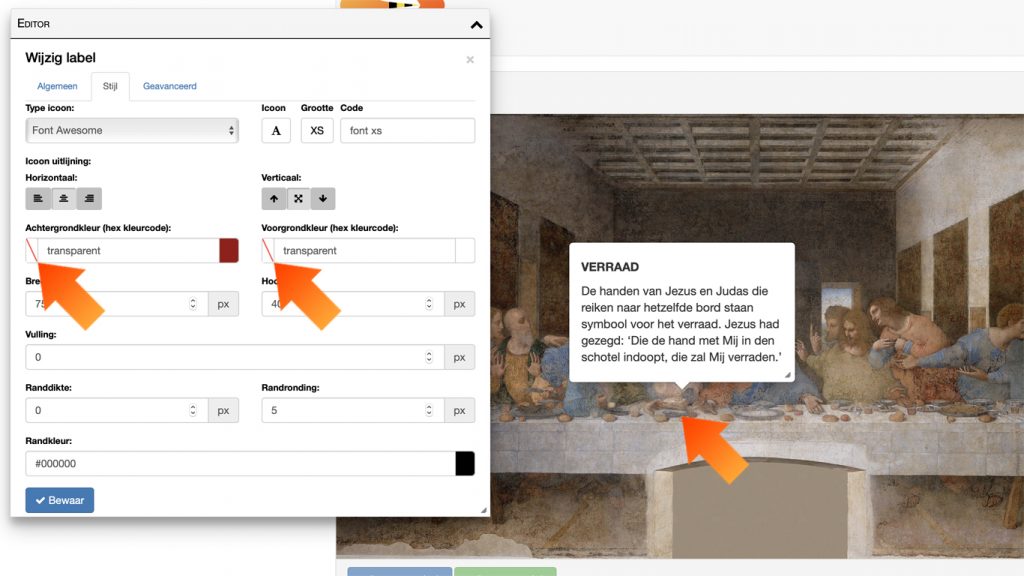Screen dimensions: 1024x576
Task: Edit the Achtergrondkleur hex field
Action: point(129,251)
